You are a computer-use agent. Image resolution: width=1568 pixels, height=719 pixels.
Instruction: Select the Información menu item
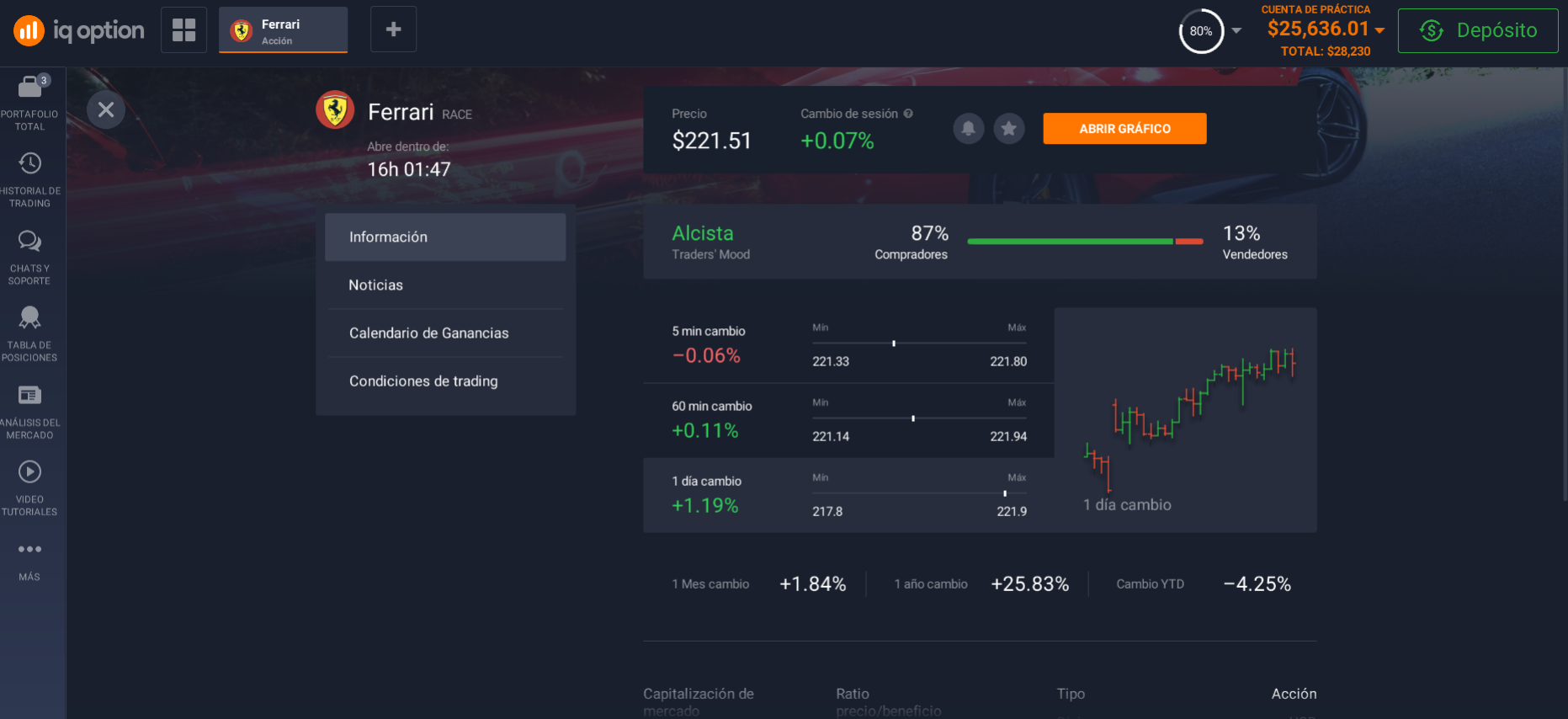(445, 237)
